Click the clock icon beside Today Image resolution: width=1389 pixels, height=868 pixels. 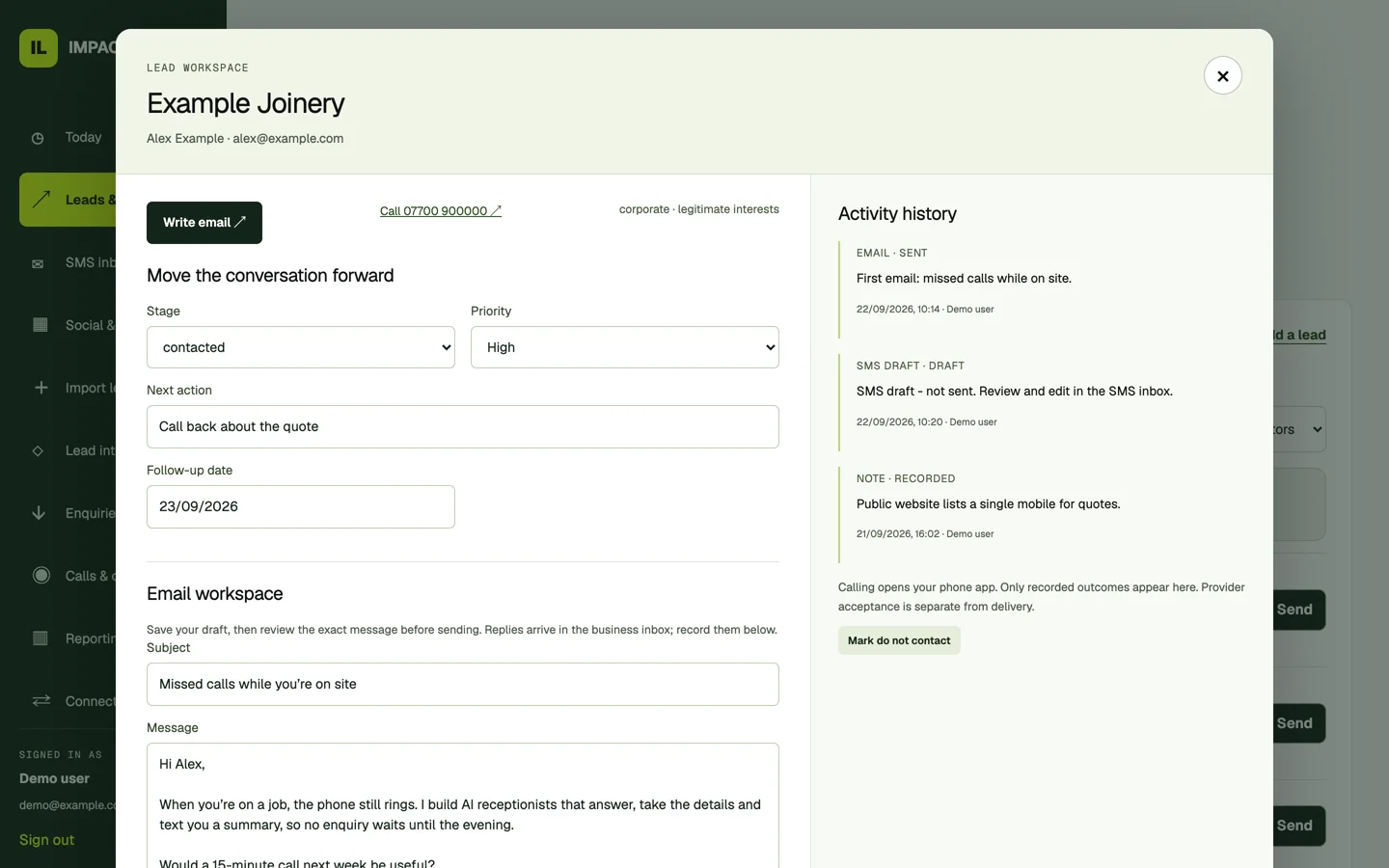[38, 138]
